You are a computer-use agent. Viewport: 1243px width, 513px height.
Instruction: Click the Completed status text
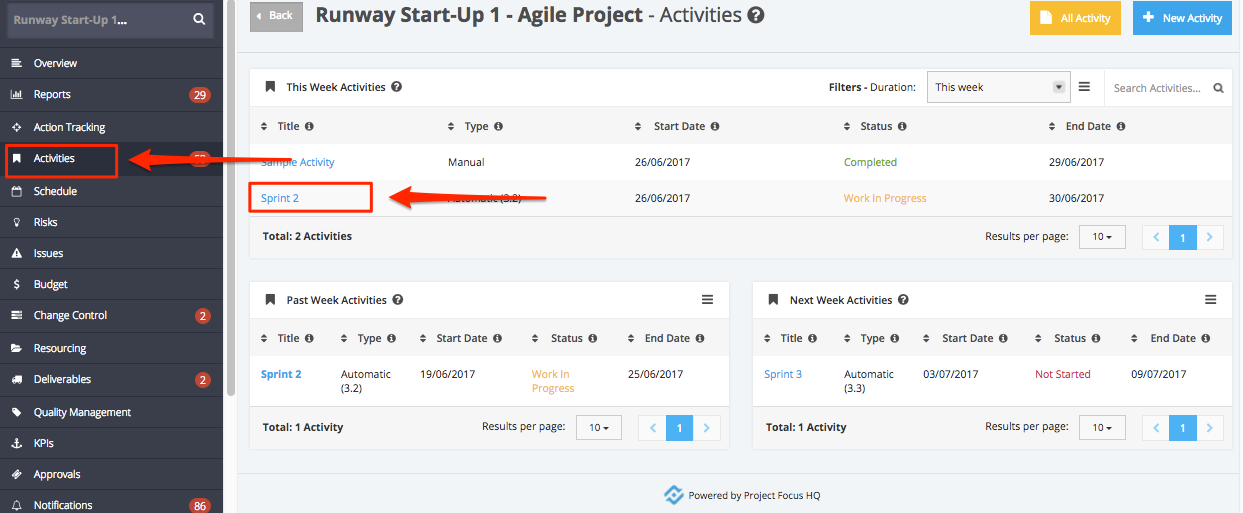click(x=870, y=162)
